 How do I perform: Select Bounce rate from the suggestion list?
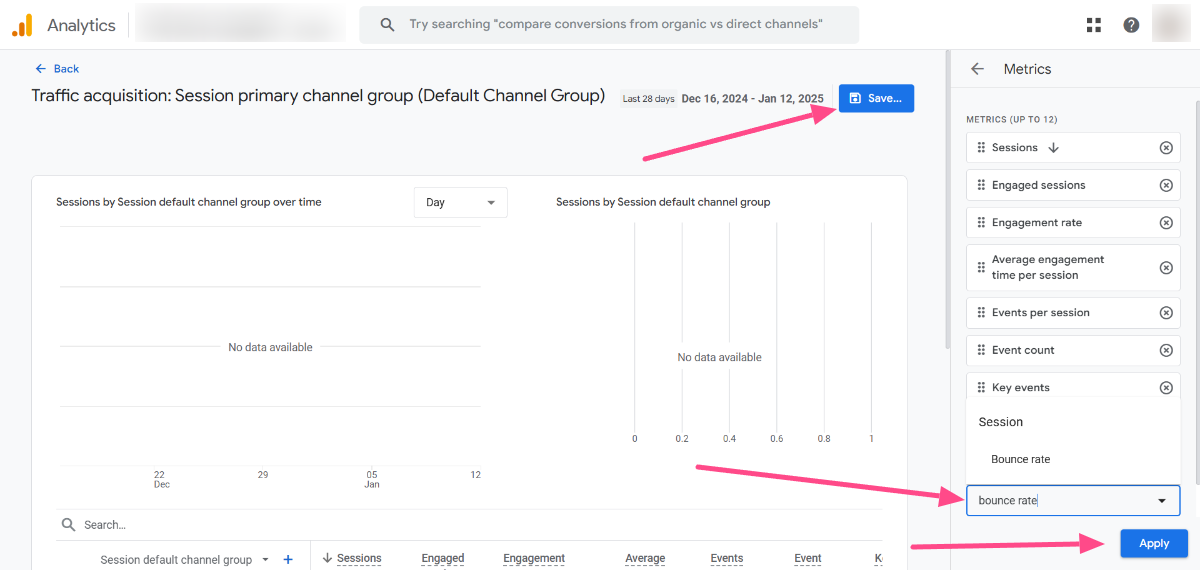tap(1020, 459)
